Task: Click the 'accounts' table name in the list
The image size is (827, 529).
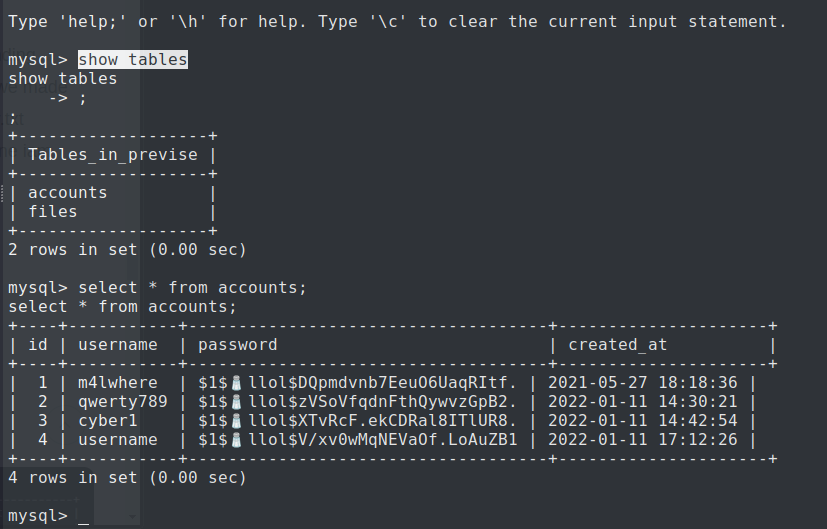Action: [x=67, y=193]
